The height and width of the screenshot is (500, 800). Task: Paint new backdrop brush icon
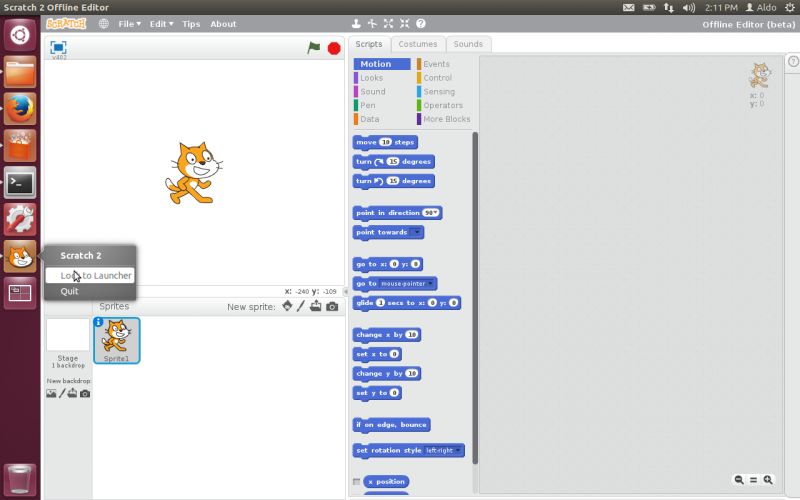(x=62, y=393)
